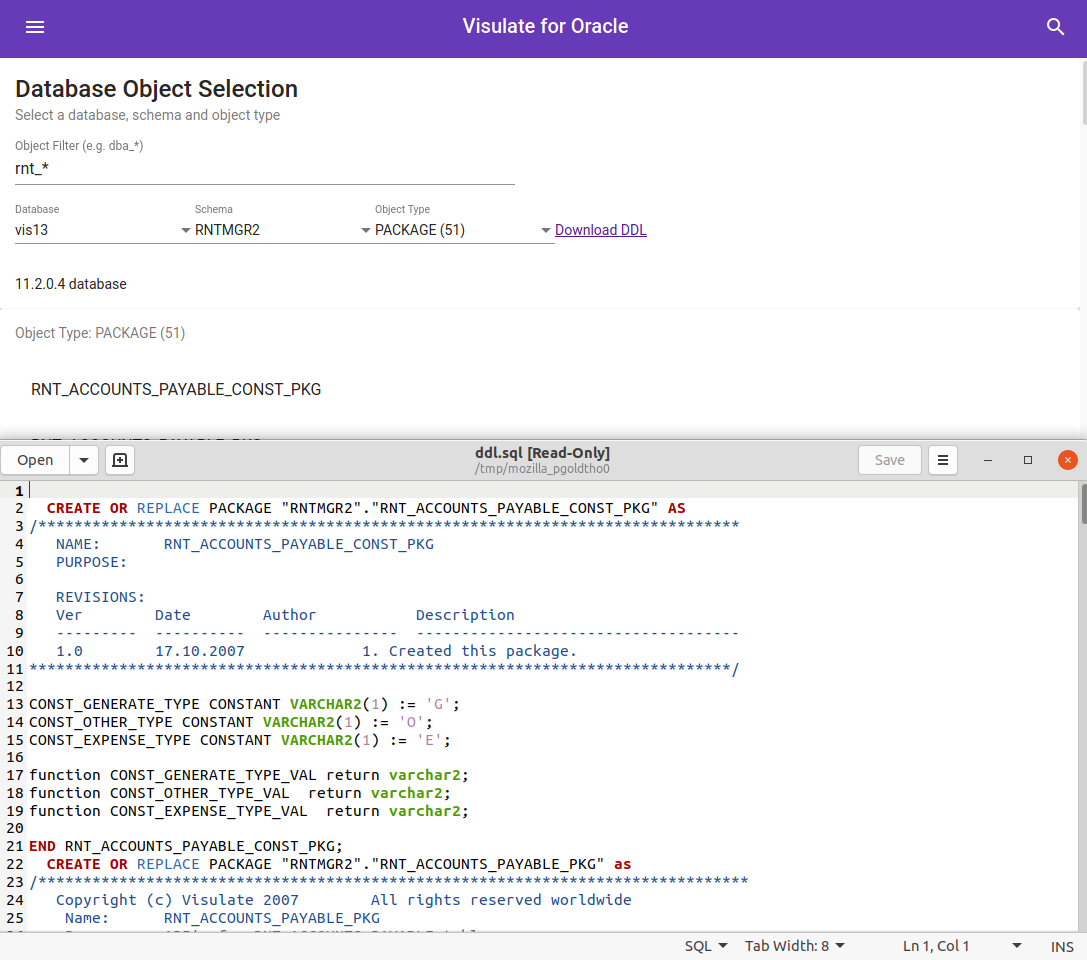Open the Database vis13 dropdown
1087x960 pixels.
click(x=103, y=230)
